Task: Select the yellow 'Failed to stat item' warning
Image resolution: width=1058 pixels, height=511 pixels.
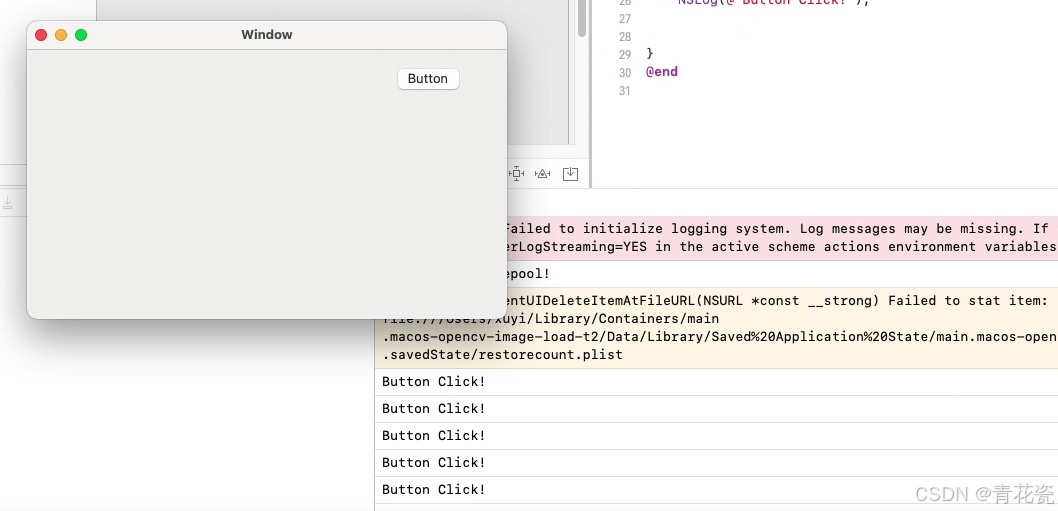Action: pos(716,327)
